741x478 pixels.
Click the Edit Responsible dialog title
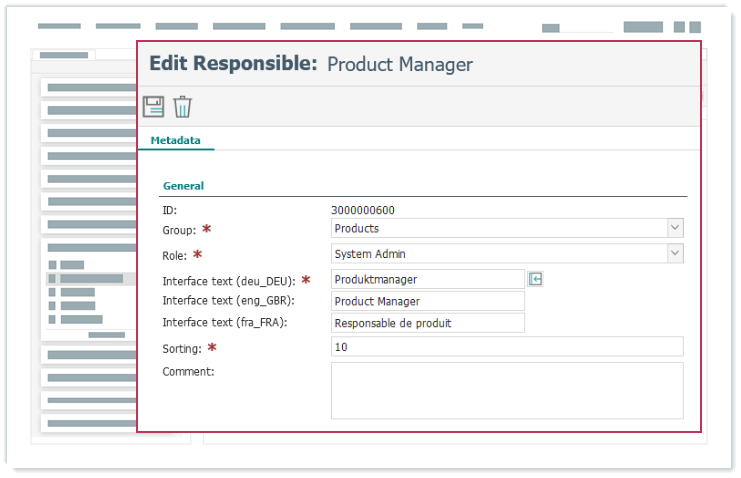[310, 64]
